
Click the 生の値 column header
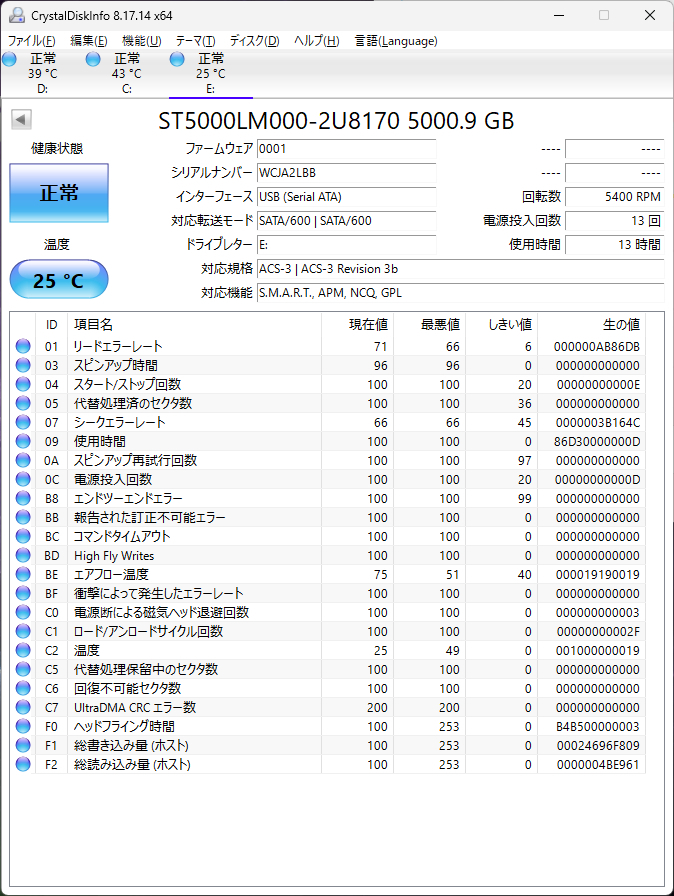[620, 325]
